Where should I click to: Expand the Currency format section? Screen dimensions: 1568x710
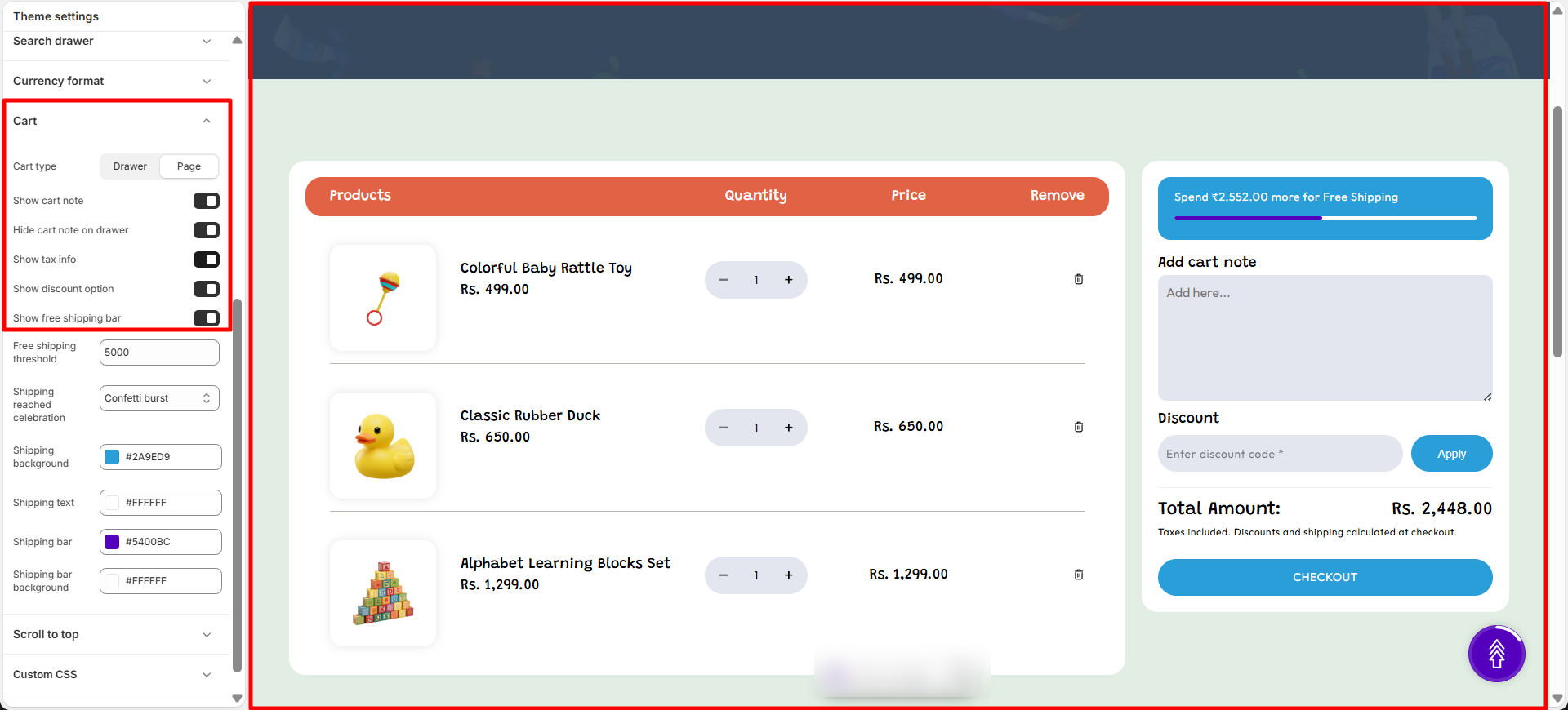(x=112, y=81)
